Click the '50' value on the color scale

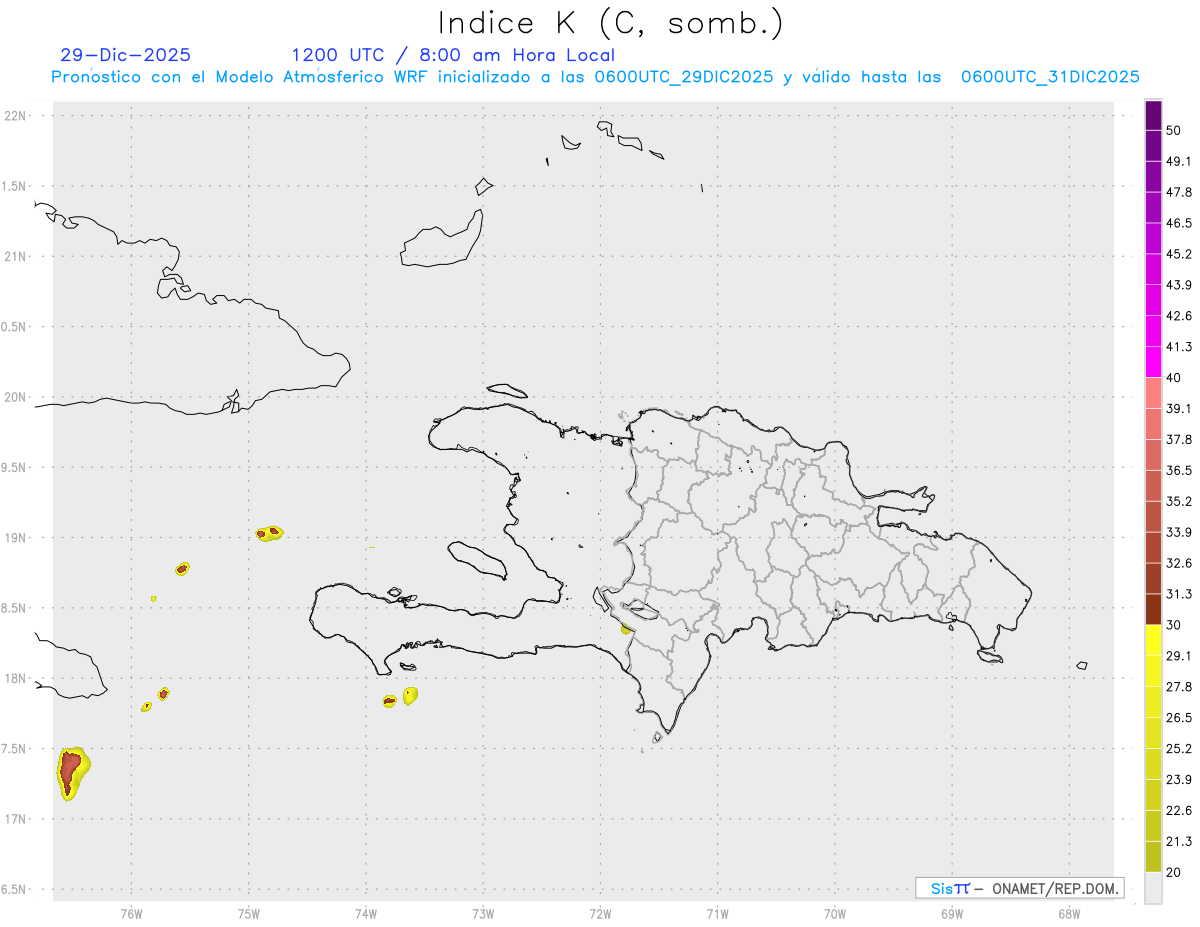point(1173,131)
